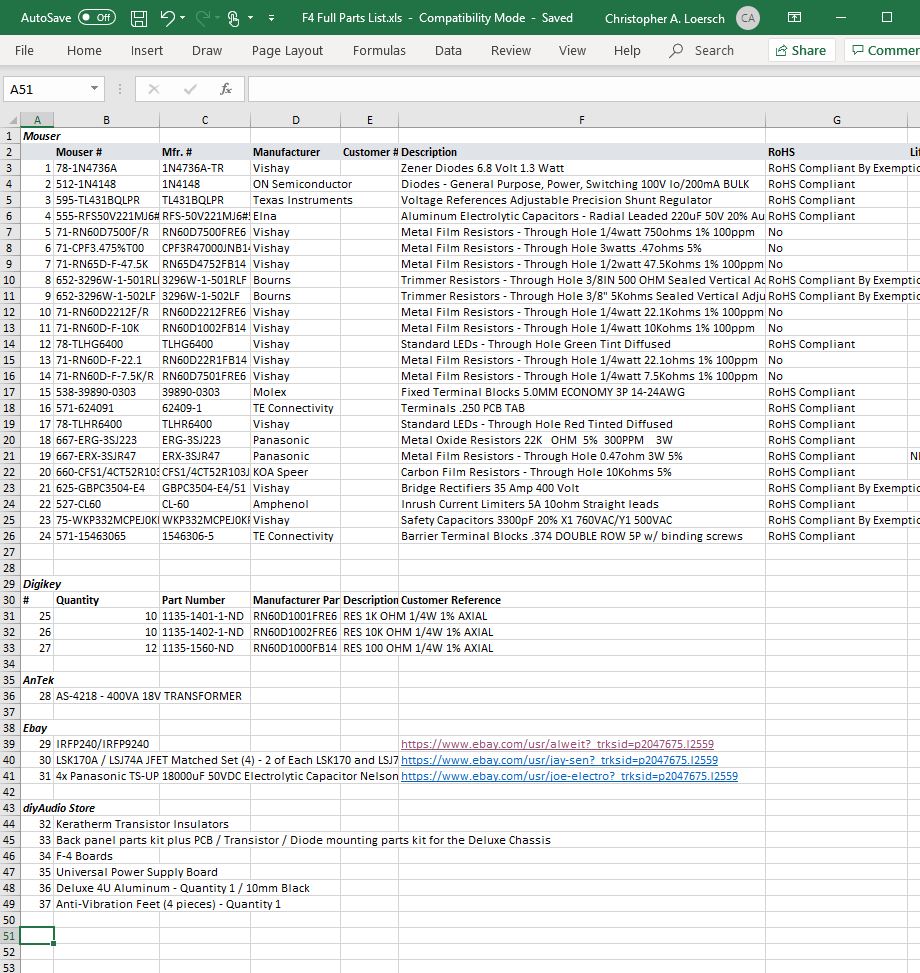Select the Digikey heading cell
920x973 pixels.
tap(37, 584)
